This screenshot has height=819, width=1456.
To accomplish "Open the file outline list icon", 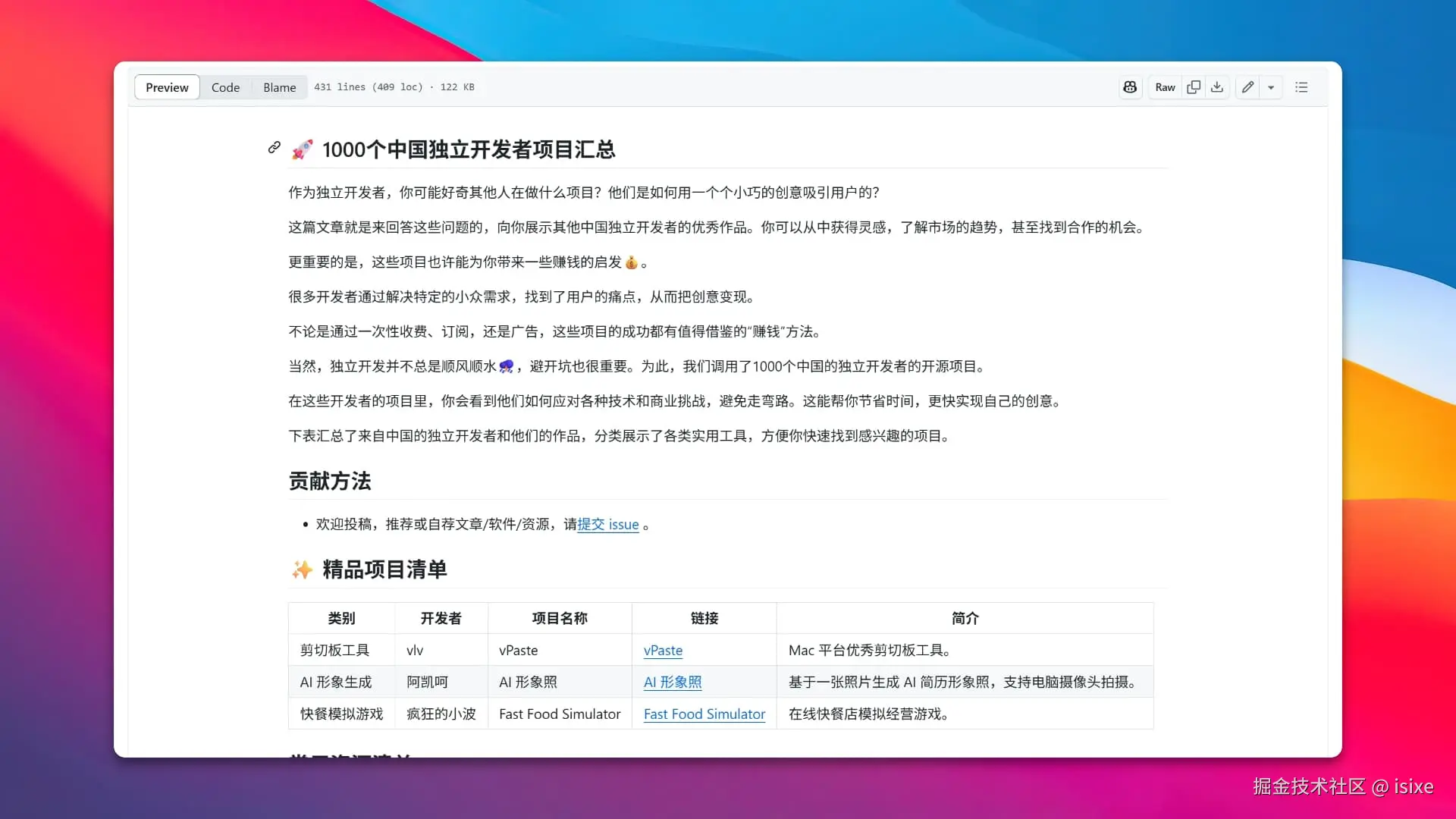I will [1301, 87].
